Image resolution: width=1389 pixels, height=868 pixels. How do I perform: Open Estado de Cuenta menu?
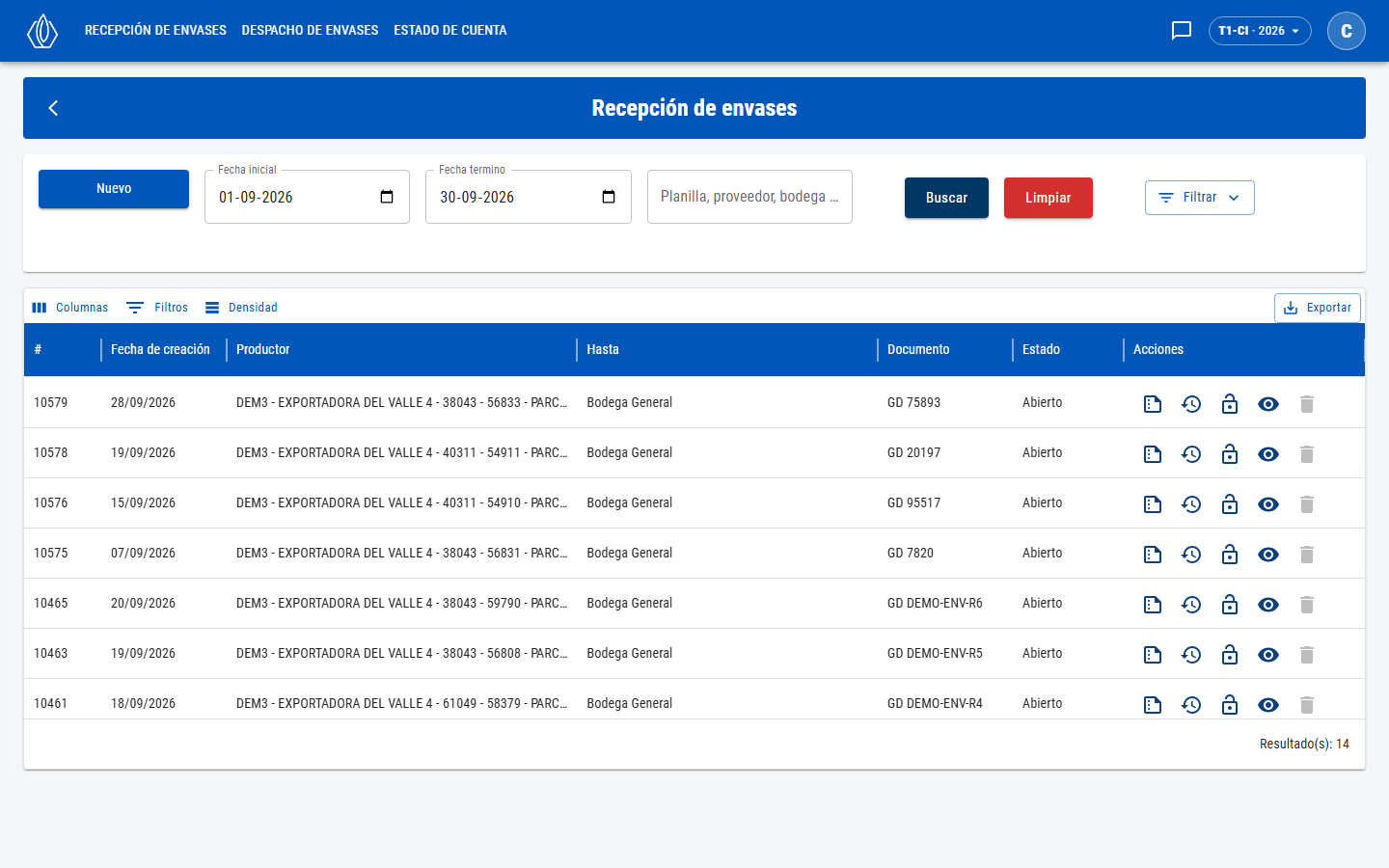pyautogui.click(x=450, y=31)
